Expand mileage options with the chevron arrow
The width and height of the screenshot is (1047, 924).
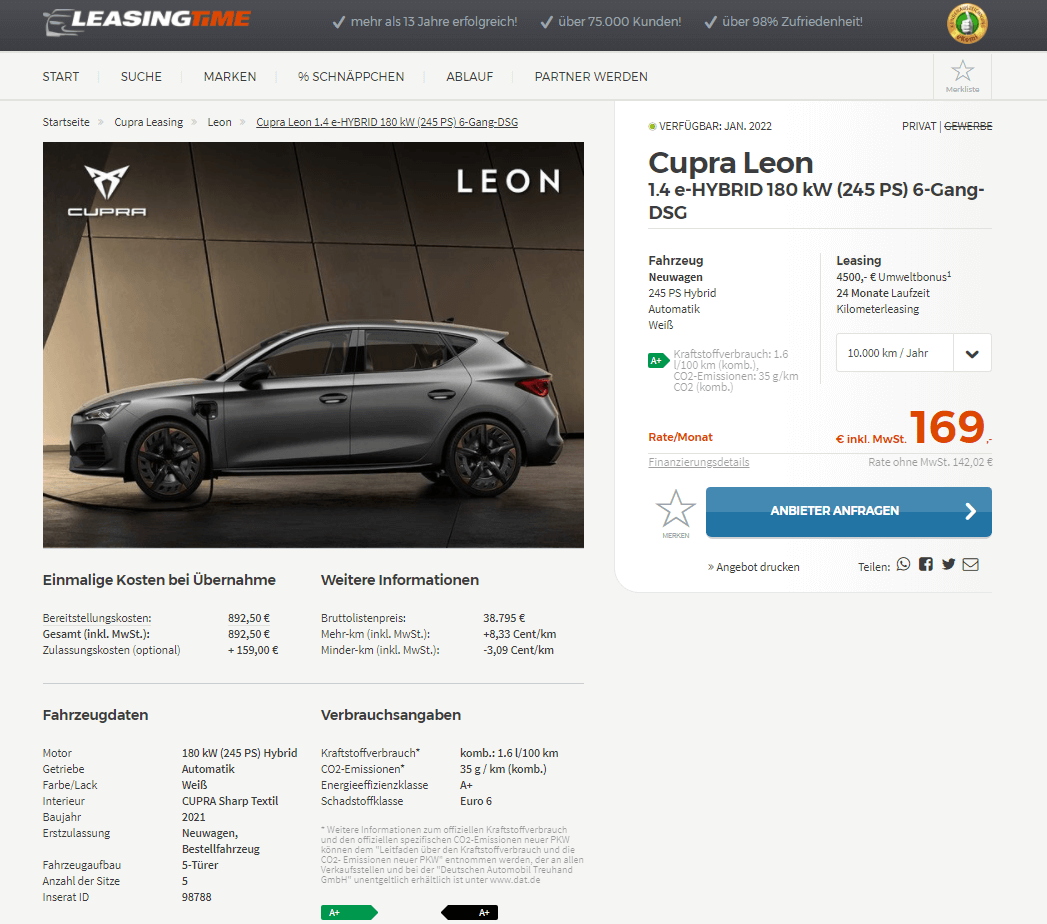(972, 353)
